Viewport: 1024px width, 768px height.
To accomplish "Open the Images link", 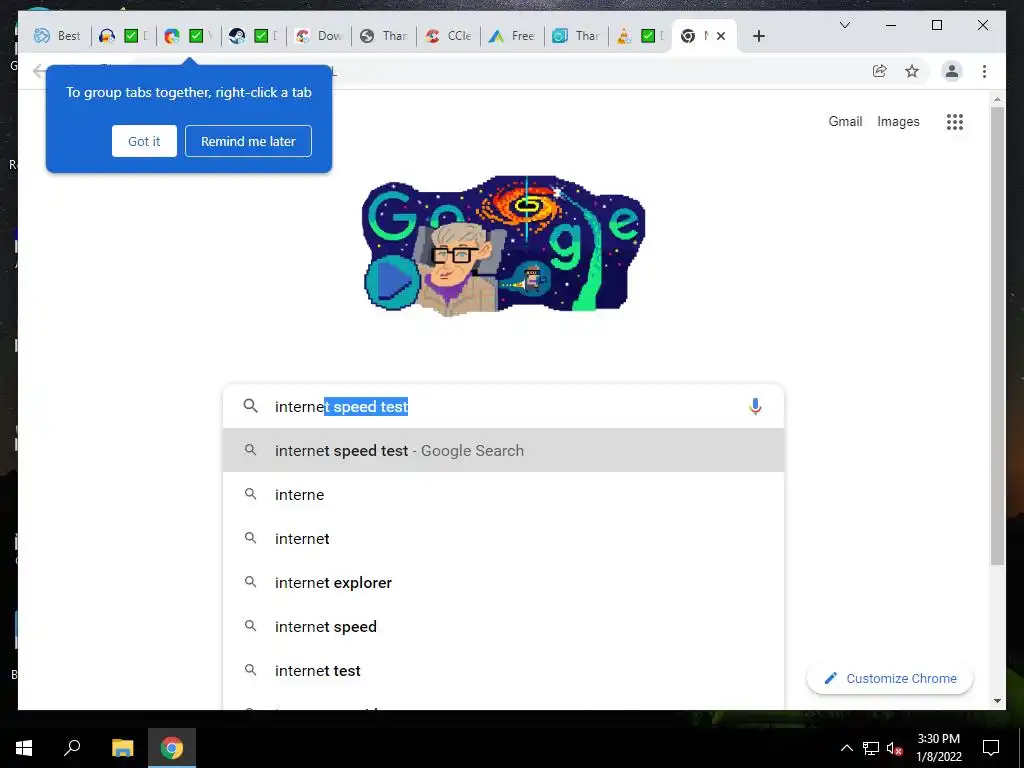I will [898, 121].
